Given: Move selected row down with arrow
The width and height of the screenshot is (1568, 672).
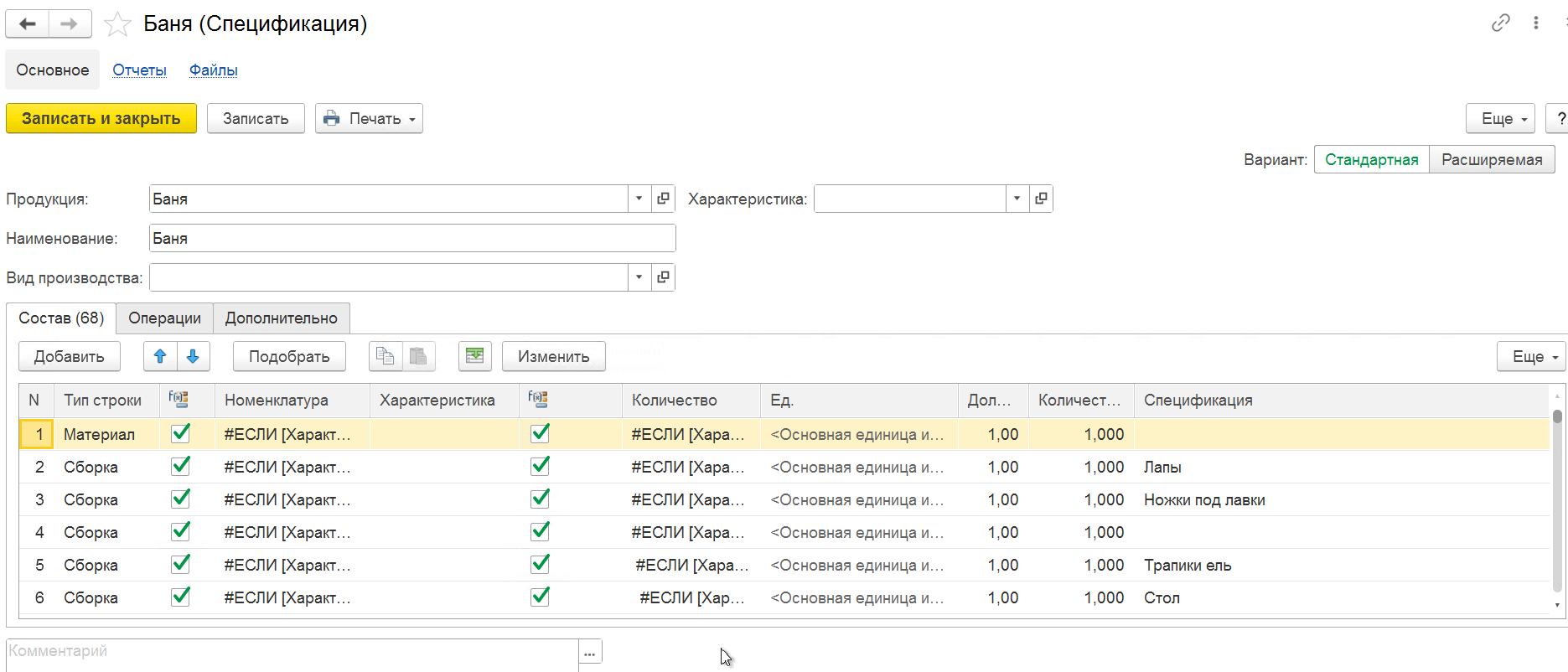Looking at the screenshot, I should pyautogui.click(x=193, y=356).
